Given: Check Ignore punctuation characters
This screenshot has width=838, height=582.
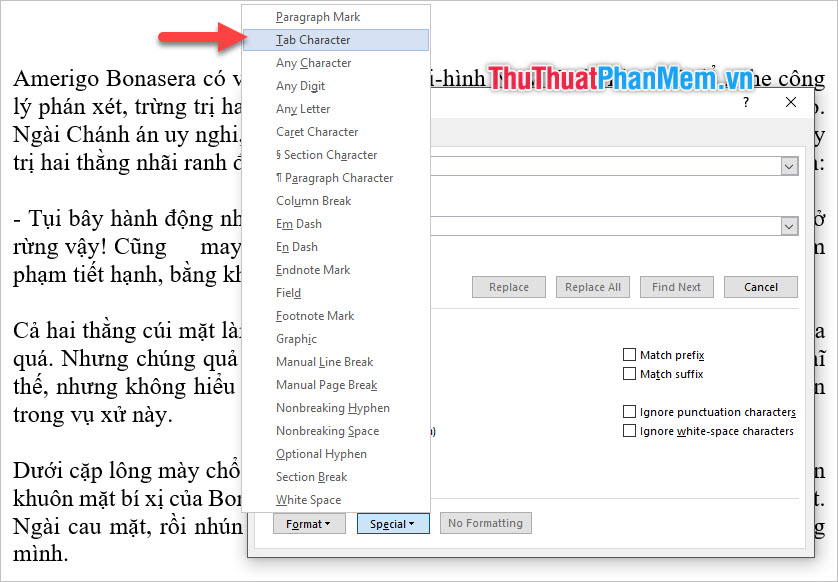Looking at the screenshot, I should click(x=631, y=410).
